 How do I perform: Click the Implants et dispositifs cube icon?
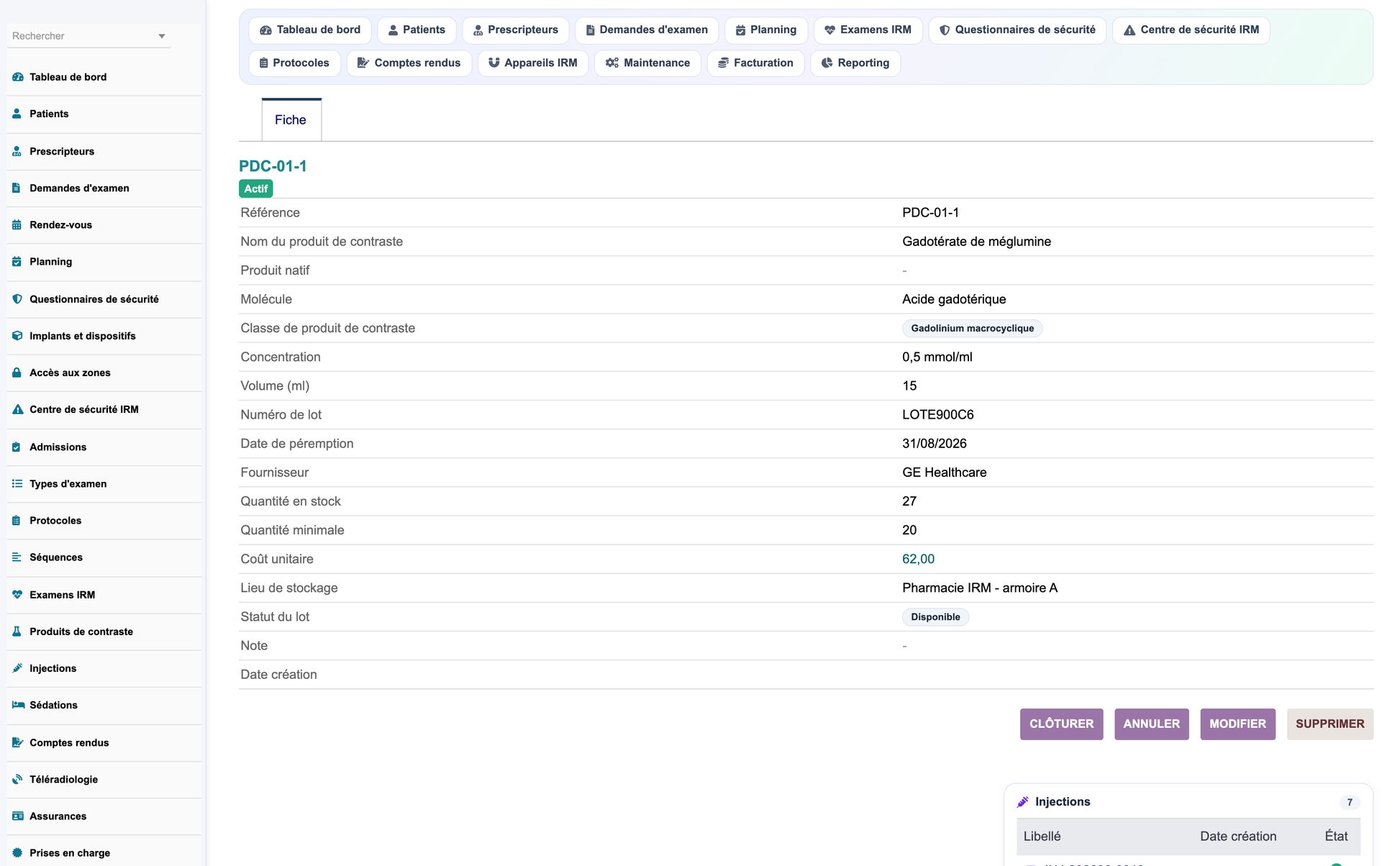pos(17,336)
